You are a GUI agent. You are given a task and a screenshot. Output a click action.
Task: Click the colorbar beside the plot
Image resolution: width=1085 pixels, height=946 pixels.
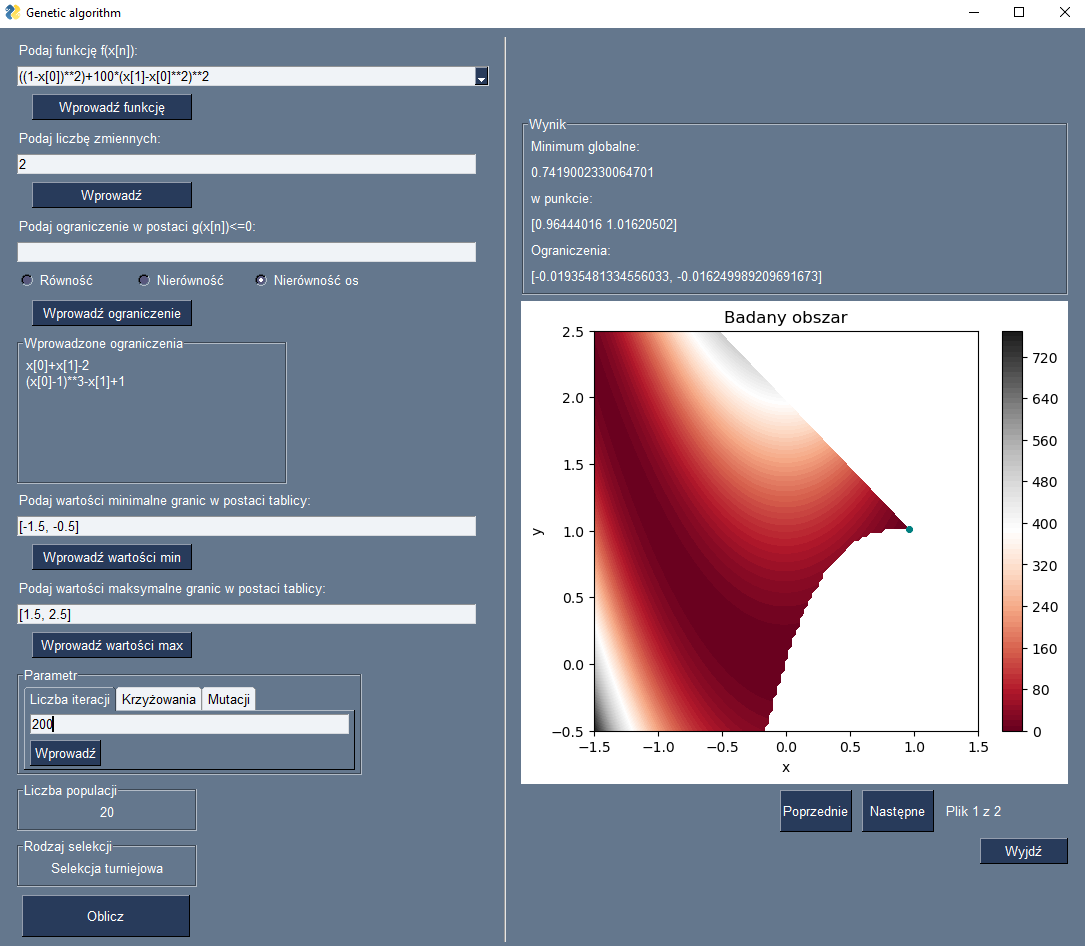pos(1012,531)
